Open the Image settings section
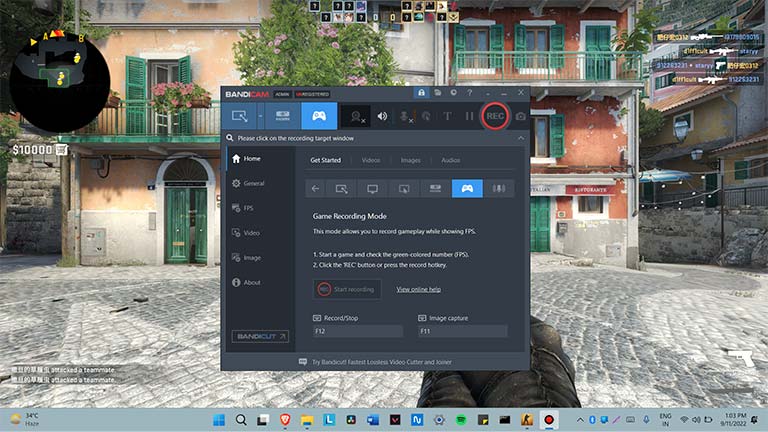Viewport: 768px width, 432px height. click(x=246, y=258)
